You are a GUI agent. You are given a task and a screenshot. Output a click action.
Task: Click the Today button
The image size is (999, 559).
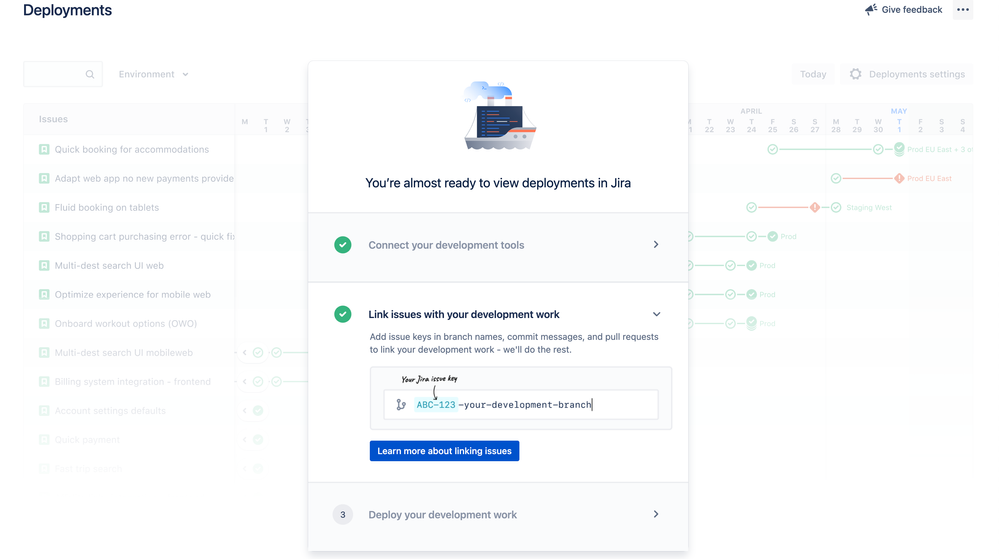click(813, 75)
